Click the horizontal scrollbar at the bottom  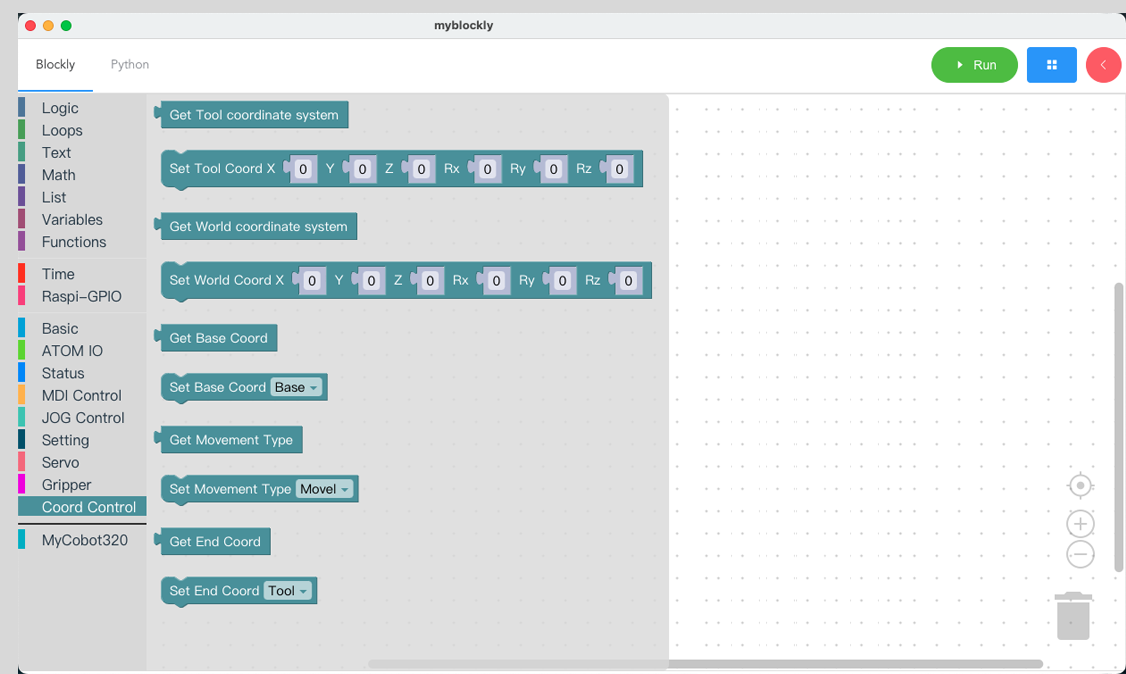click(705, 664)
